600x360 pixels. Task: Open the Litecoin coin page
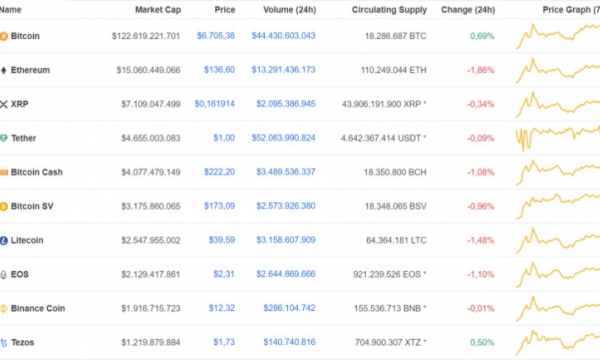(x=27, y=240)
